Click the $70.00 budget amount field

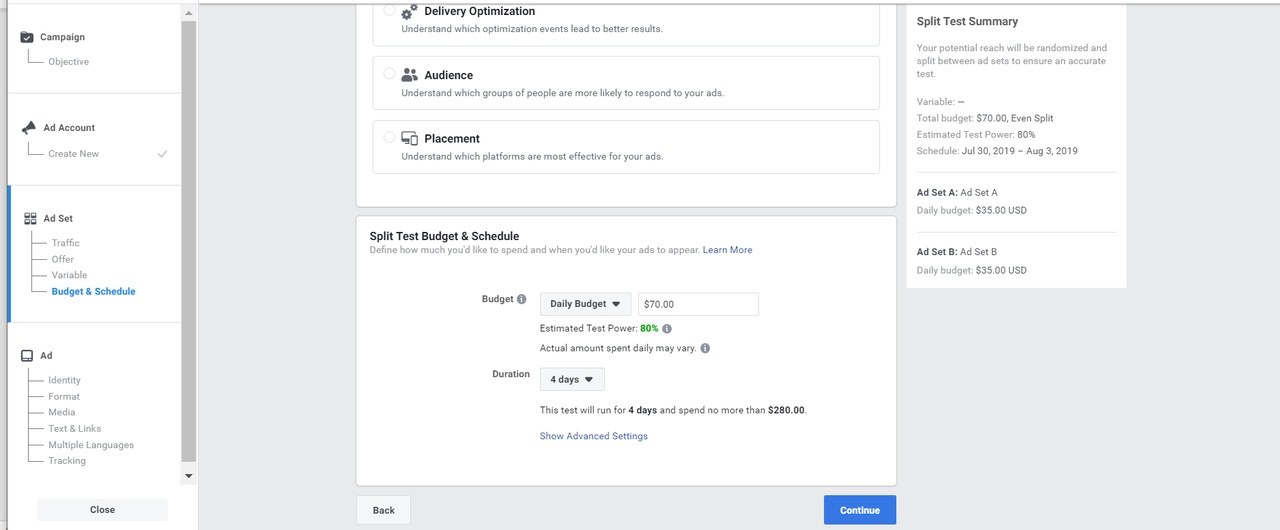click(698, 304)
